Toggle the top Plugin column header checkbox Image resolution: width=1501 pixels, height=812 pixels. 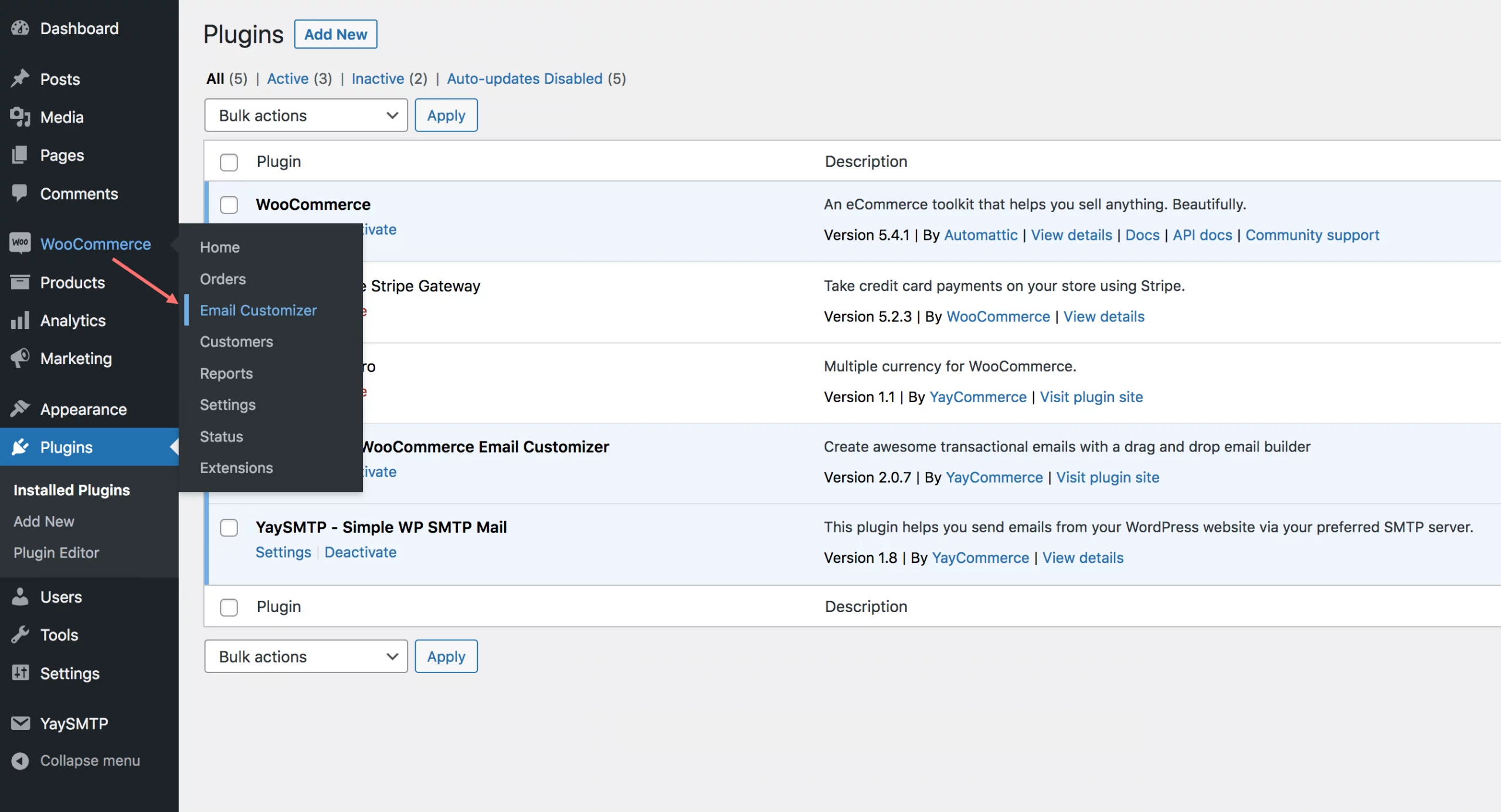229,161
